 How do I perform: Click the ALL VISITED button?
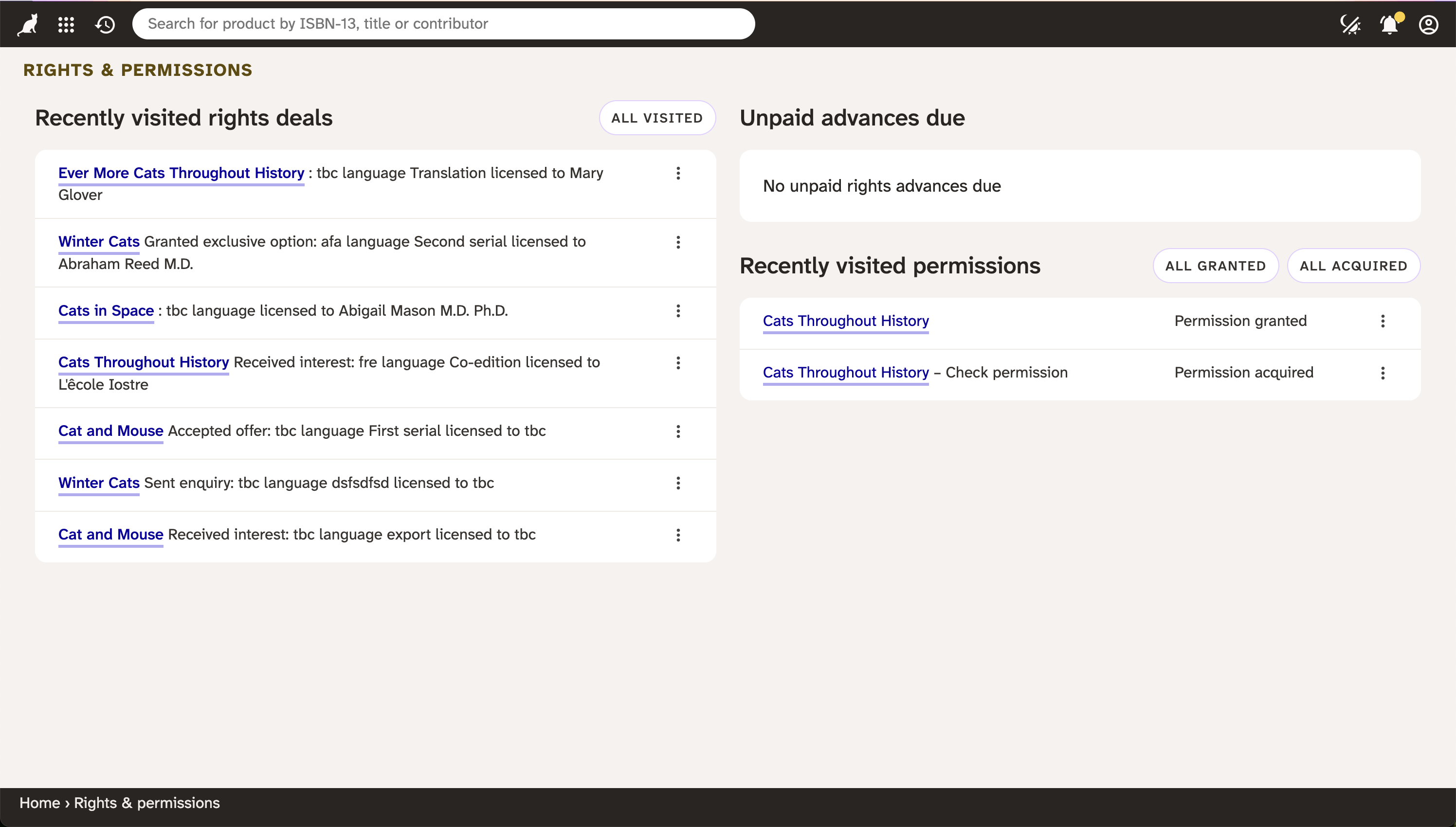(x=656, y=118)
